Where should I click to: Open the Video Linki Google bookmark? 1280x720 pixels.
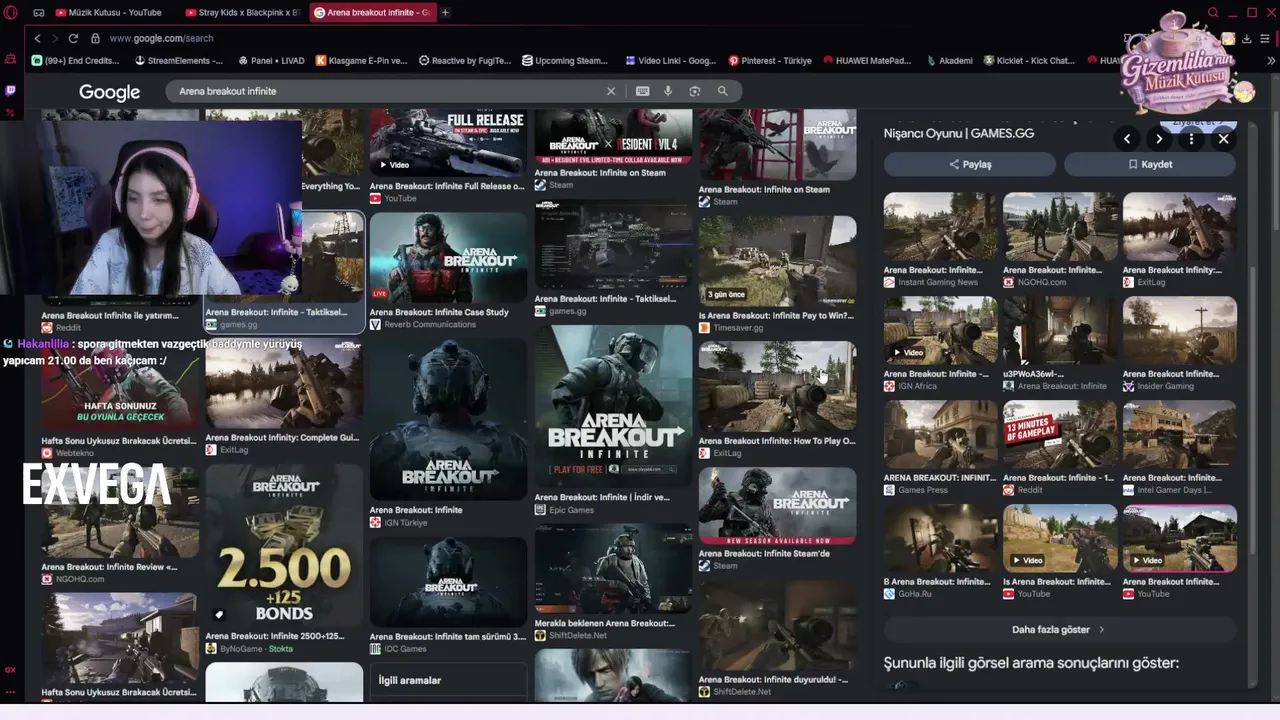(670, 61)
